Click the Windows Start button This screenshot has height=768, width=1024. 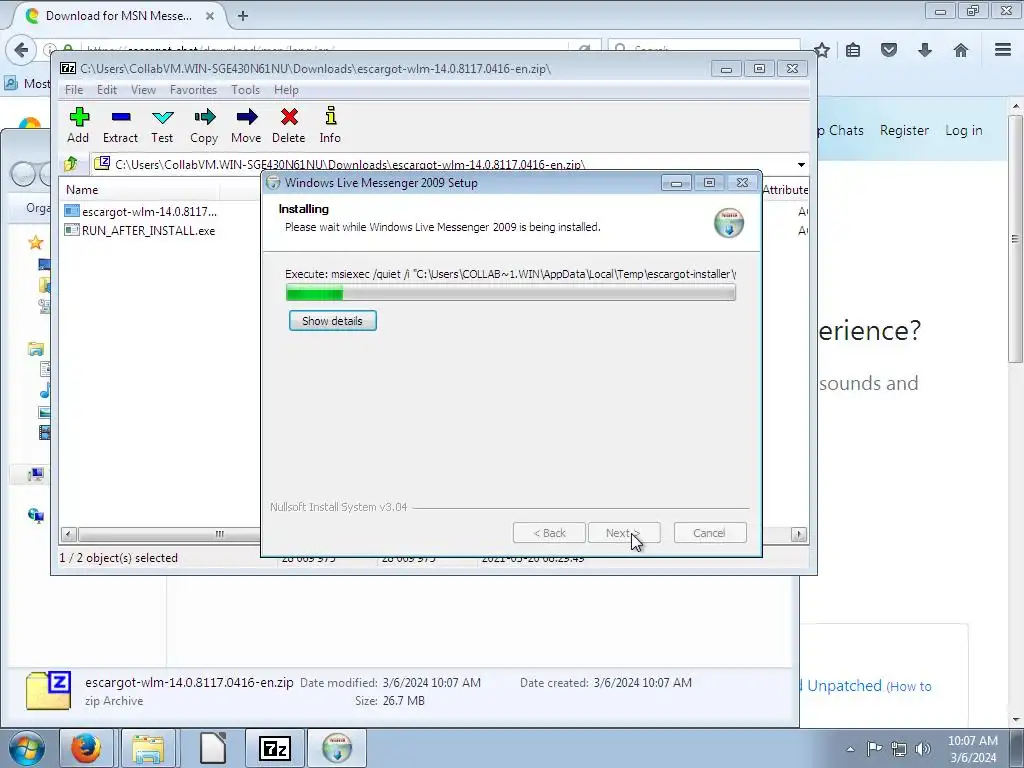click(x=27, y=748)
